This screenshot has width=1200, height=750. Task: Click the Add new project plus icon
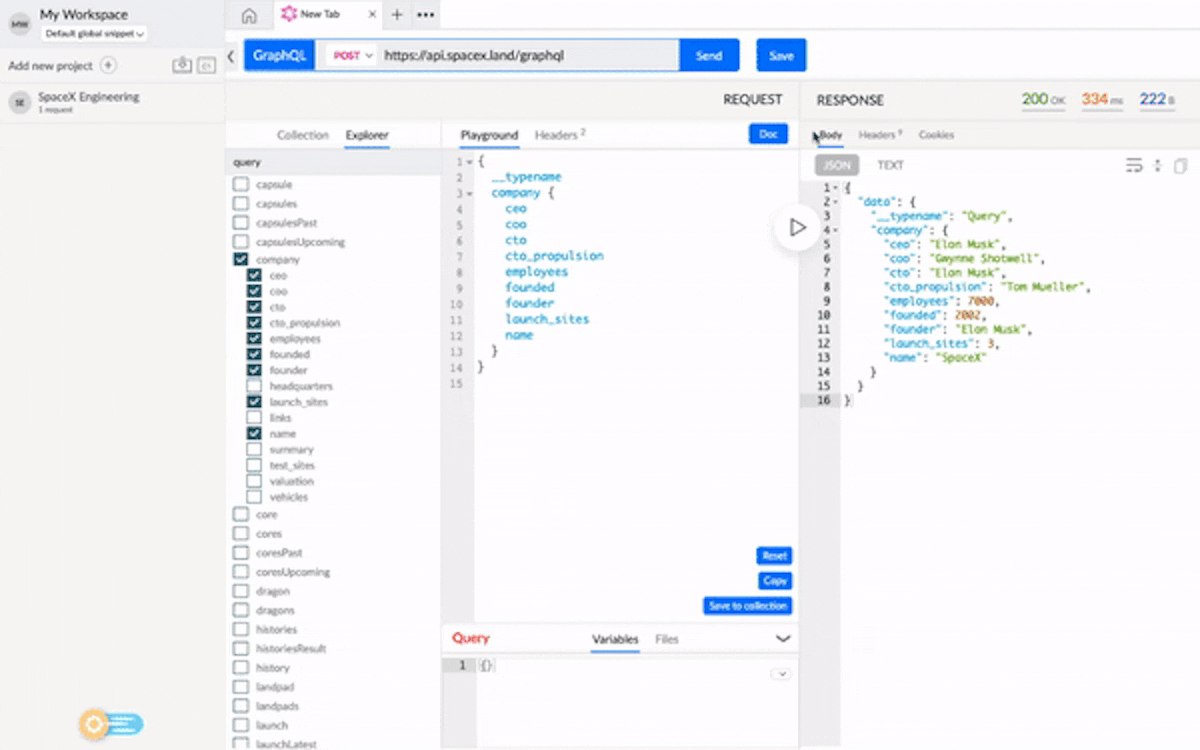point(109,66)
